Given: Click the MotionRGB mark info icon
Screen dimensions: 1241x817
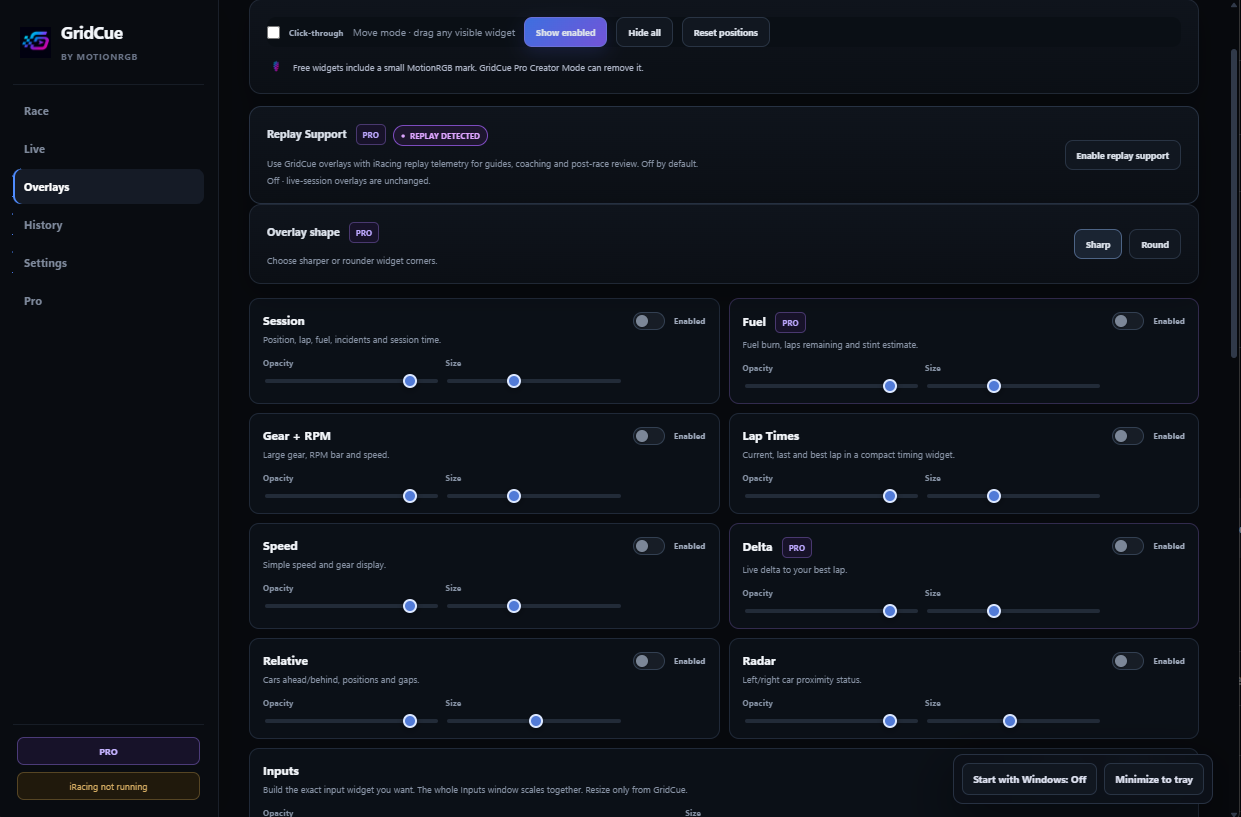Looking at the screenshot, I should pos(276,67).
